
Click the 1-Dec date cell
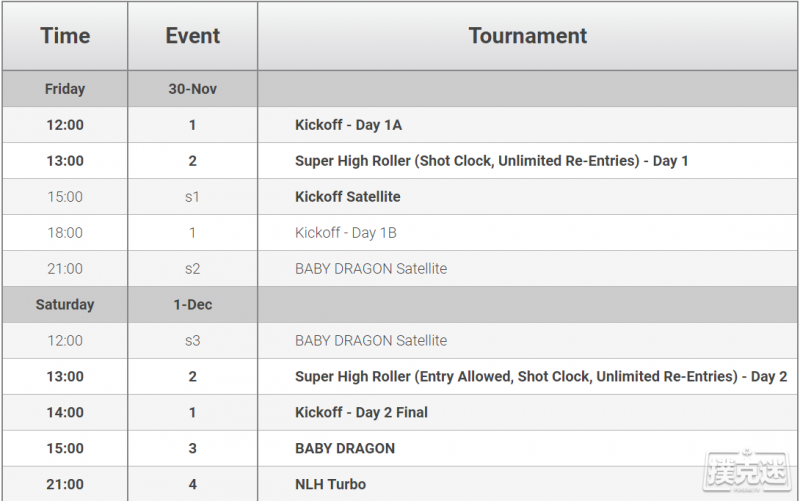coord(192,305)
